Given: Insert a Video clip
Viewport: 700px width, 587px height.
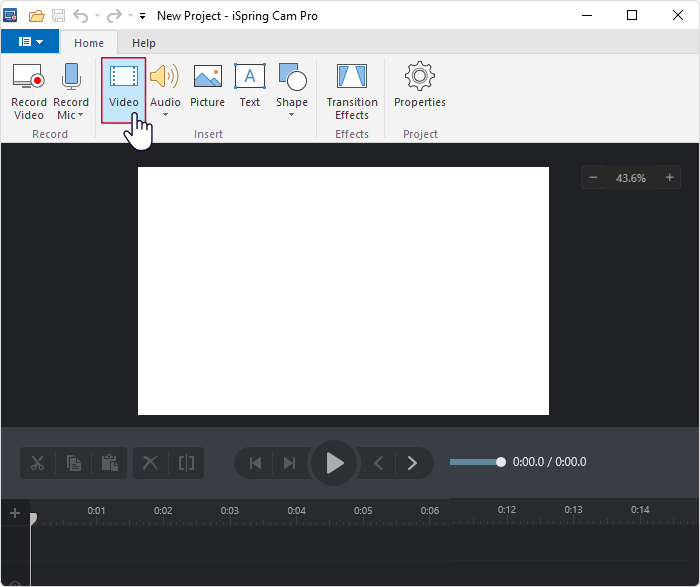Looking at the screenshot, I should pos(124,91).
